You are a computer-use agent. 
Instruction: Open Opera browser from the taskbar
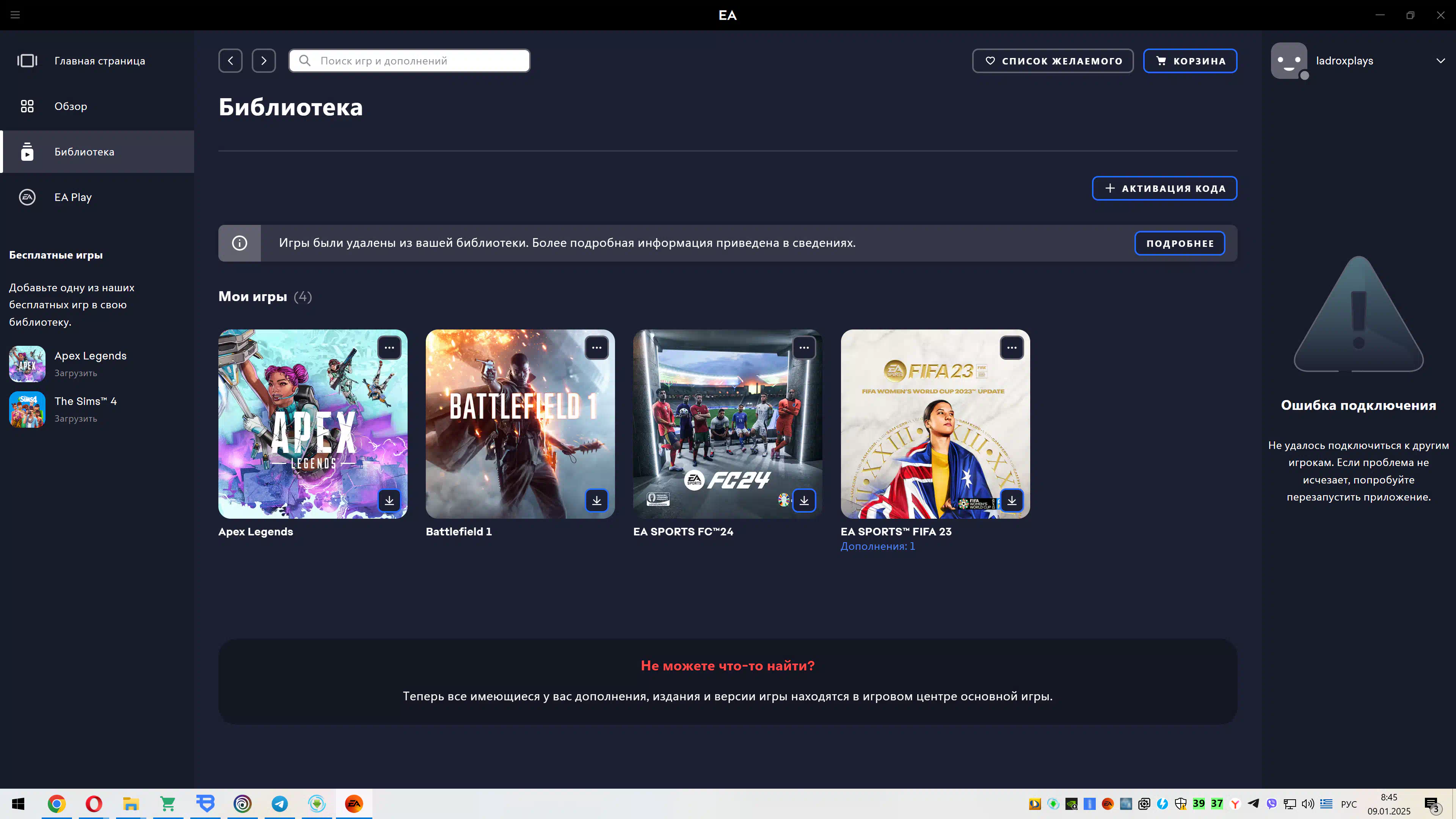[94, 804]
